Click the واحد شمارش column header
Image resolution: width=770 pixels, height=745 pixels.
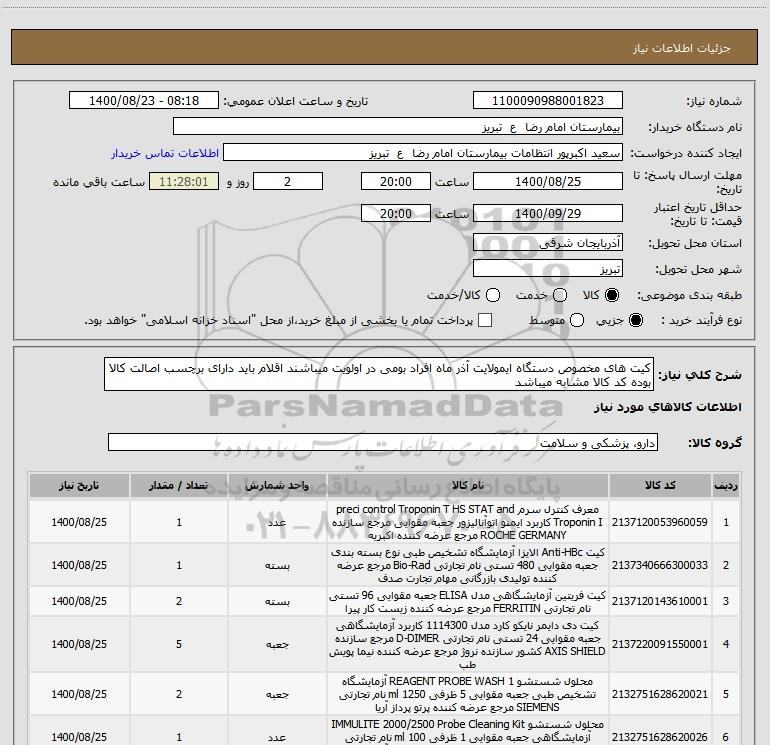(x=277, y=485)
